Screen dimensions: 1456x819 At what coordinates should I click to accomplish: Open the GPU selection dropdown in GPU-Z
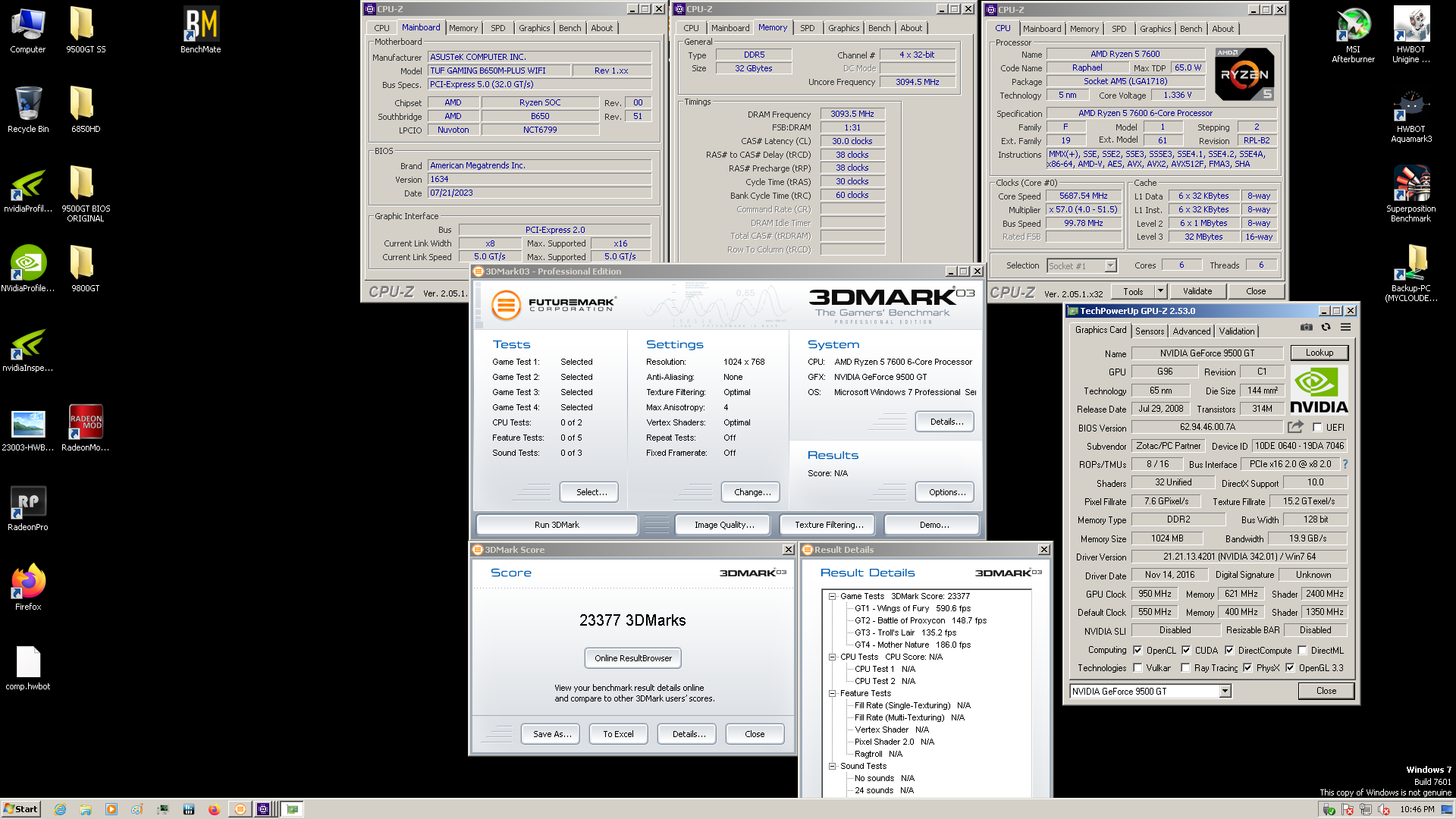(1225, 691)
